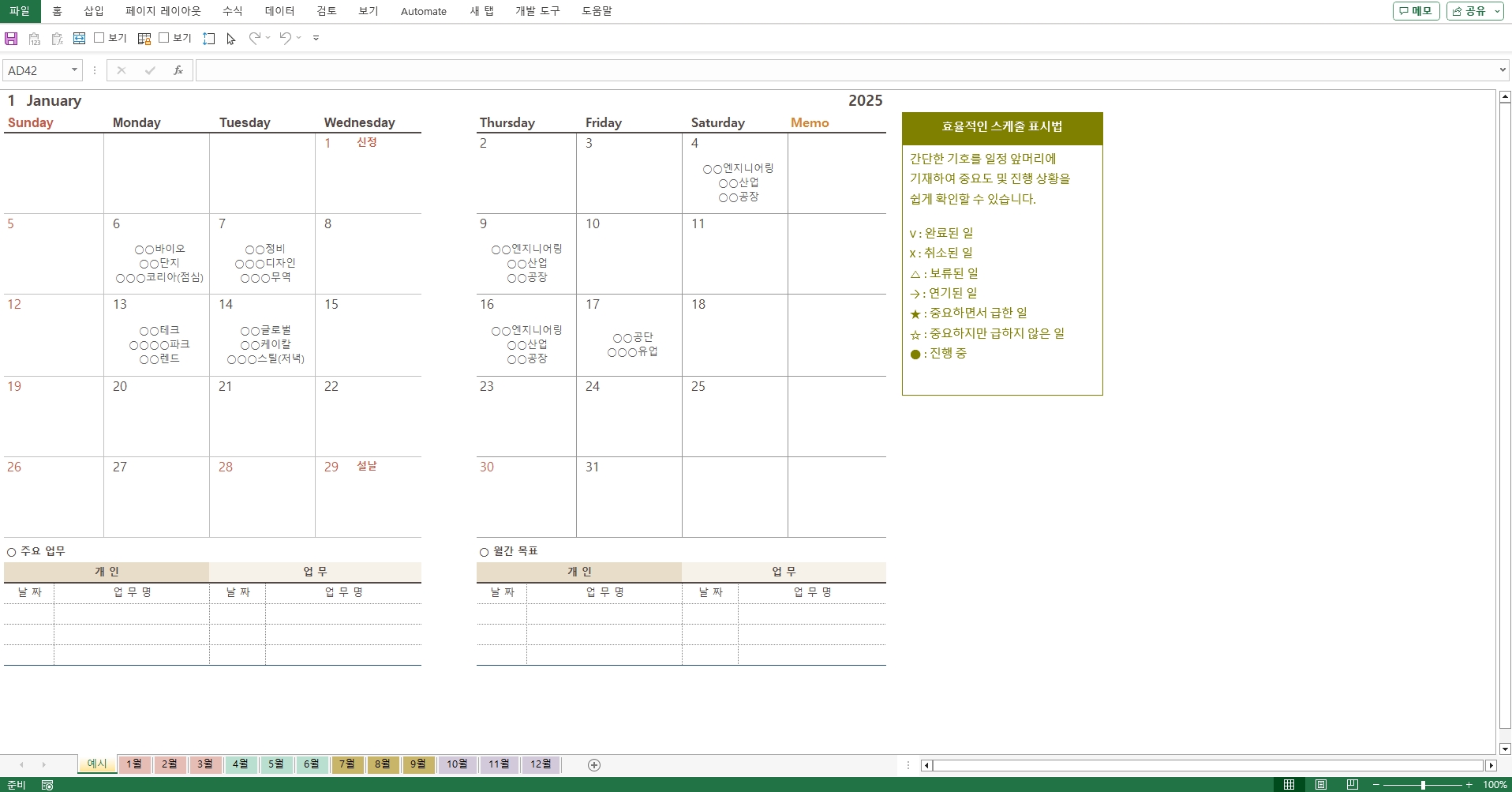Click the previous sheet navigation arrow
Viewport: 1512px width, 792px height.
[x=21, y=764]
